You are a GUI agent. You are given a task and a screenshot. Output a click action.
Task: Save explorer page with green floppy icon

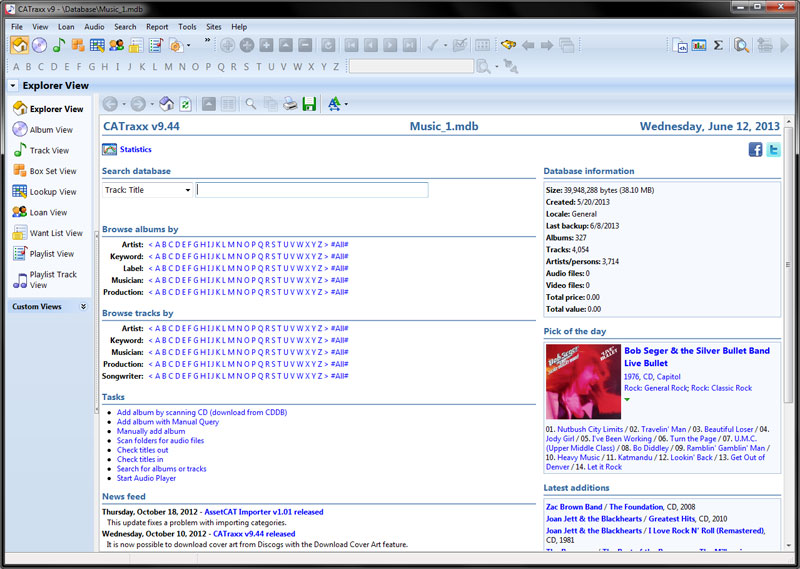309,104
